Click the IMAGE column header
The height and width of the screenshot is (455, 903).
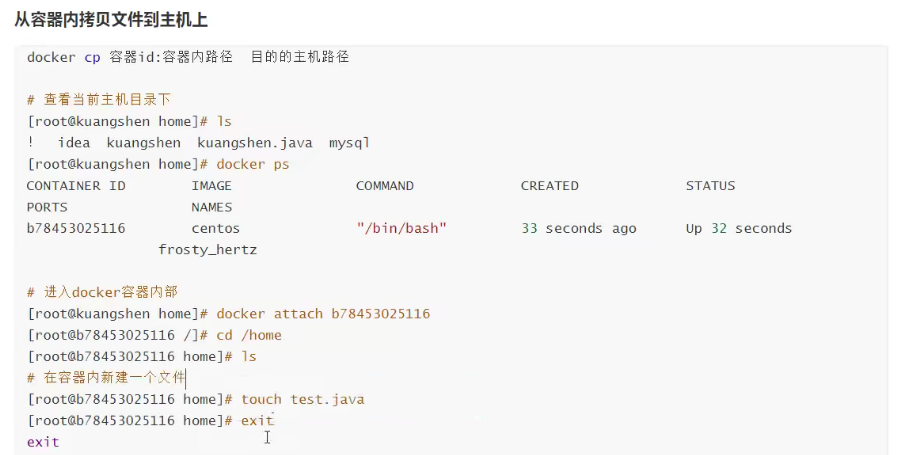click(211, 186)
